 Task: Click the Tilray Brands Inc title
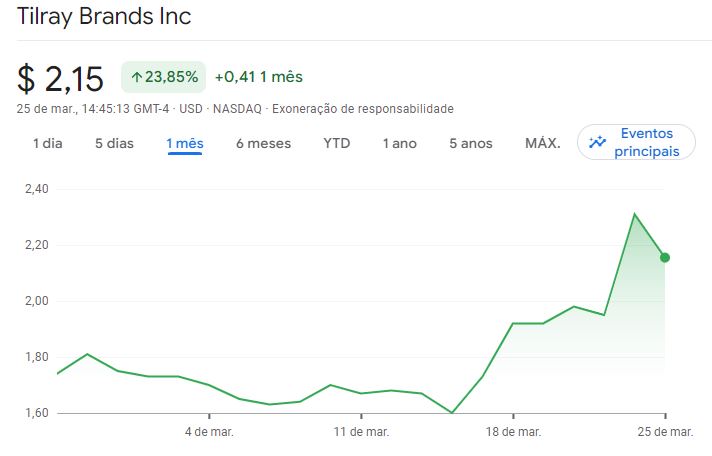point(104,17)
